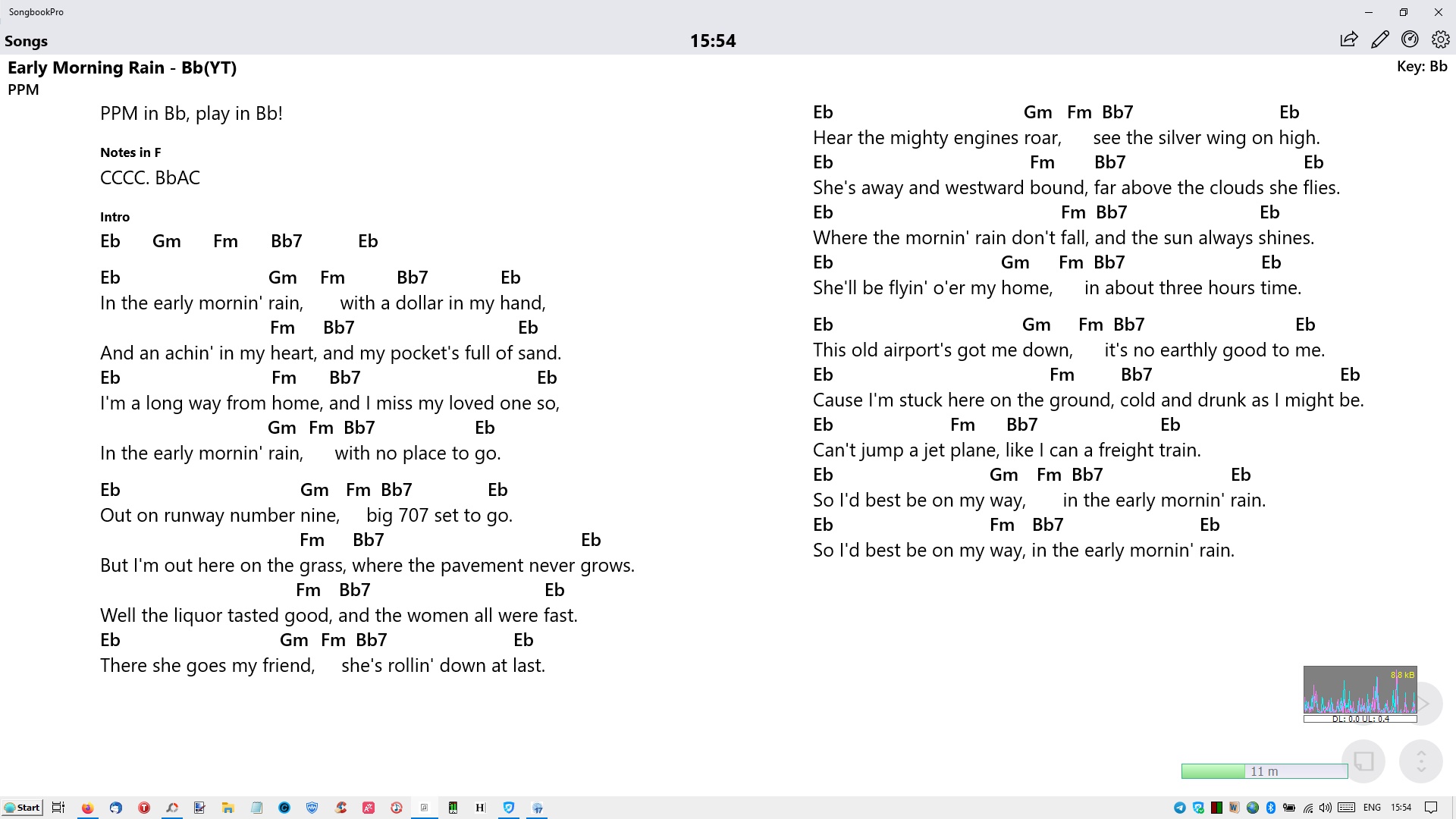Open the Action Center notifications icon

click(x=1431, y=808)
